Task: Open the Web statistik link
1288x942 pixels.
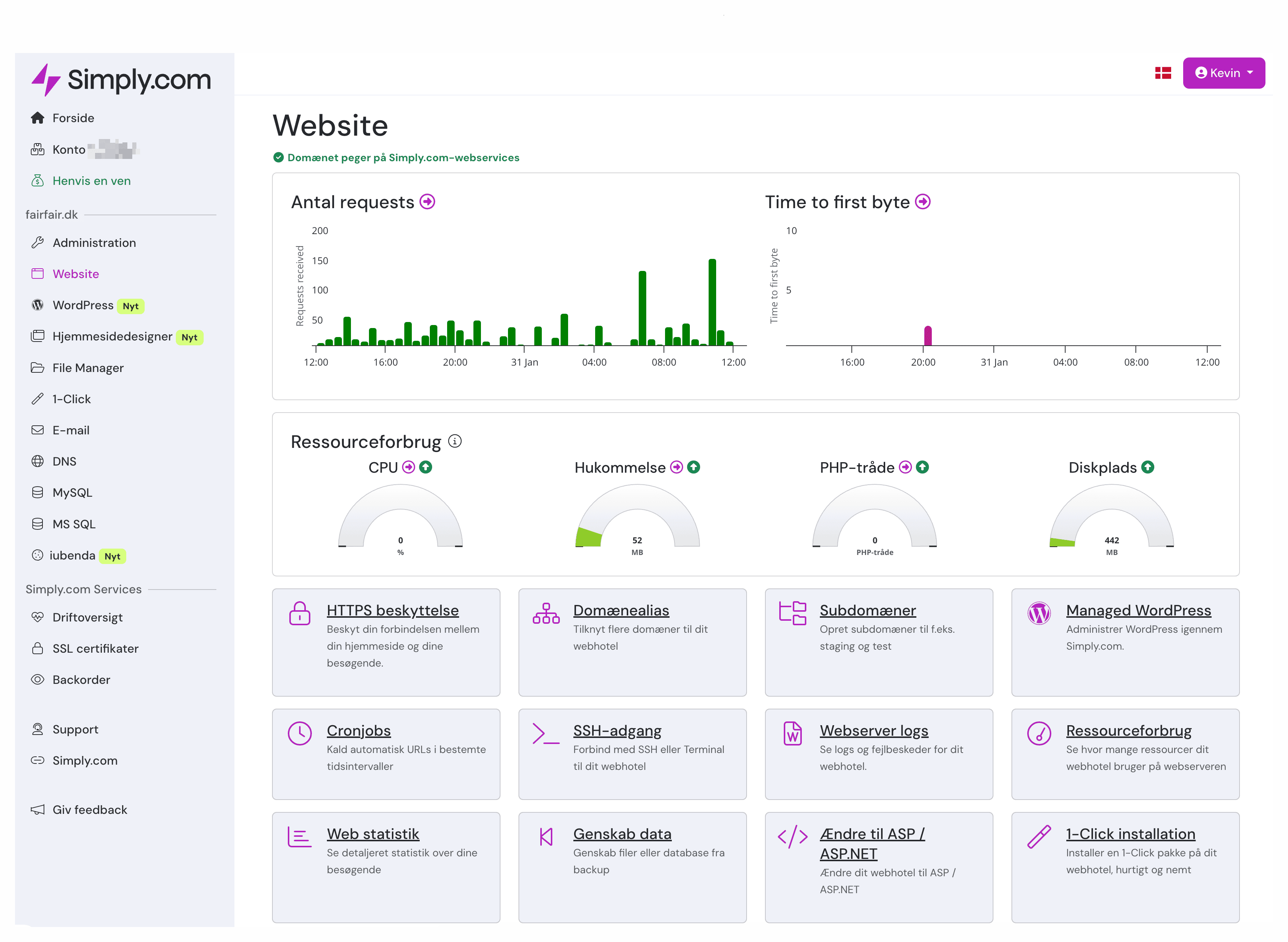Action: click(x=373, y=834)
